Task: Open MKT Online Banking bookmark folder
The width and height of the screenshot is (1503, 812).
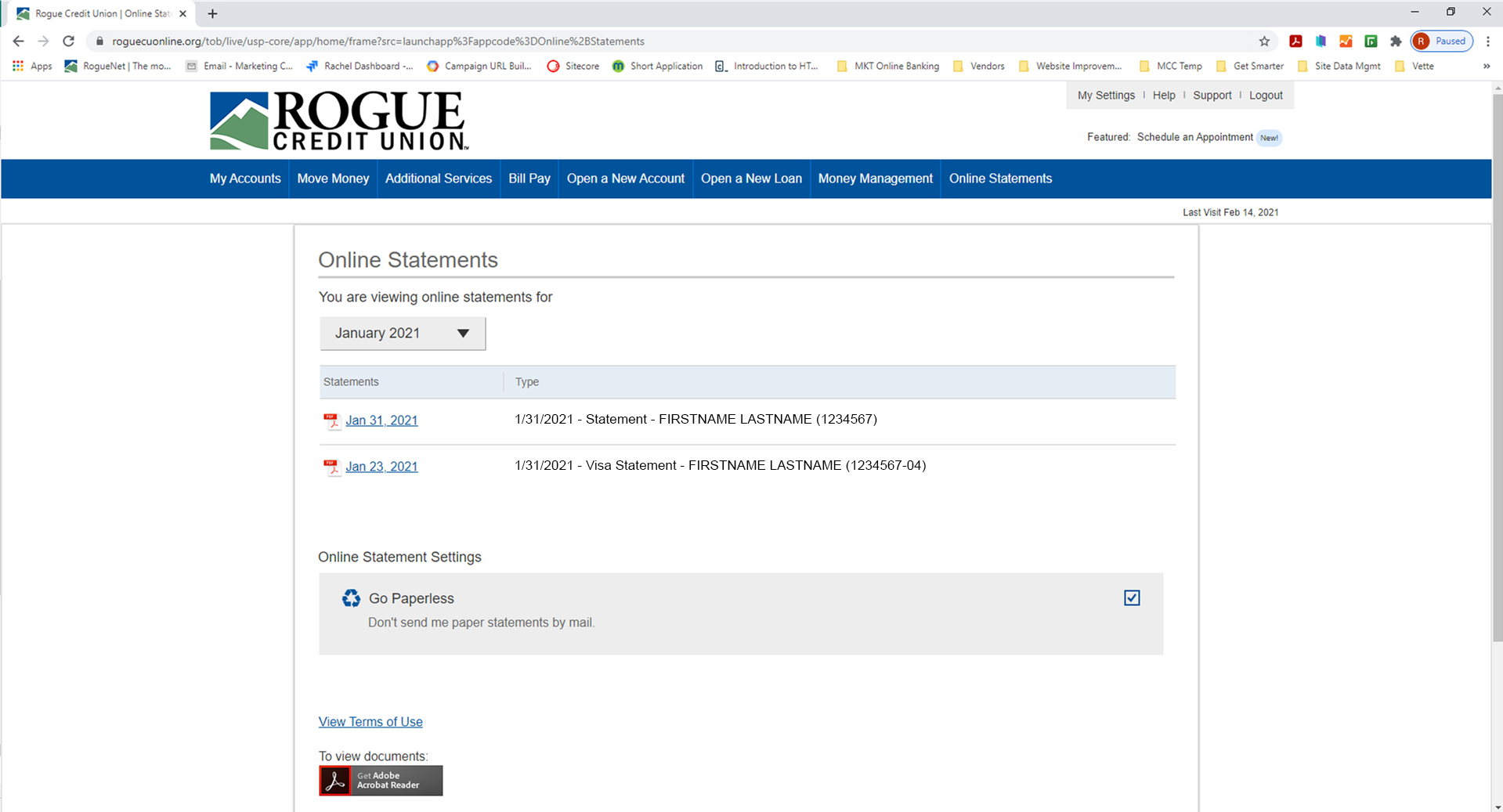Action: tap(888, 67)
